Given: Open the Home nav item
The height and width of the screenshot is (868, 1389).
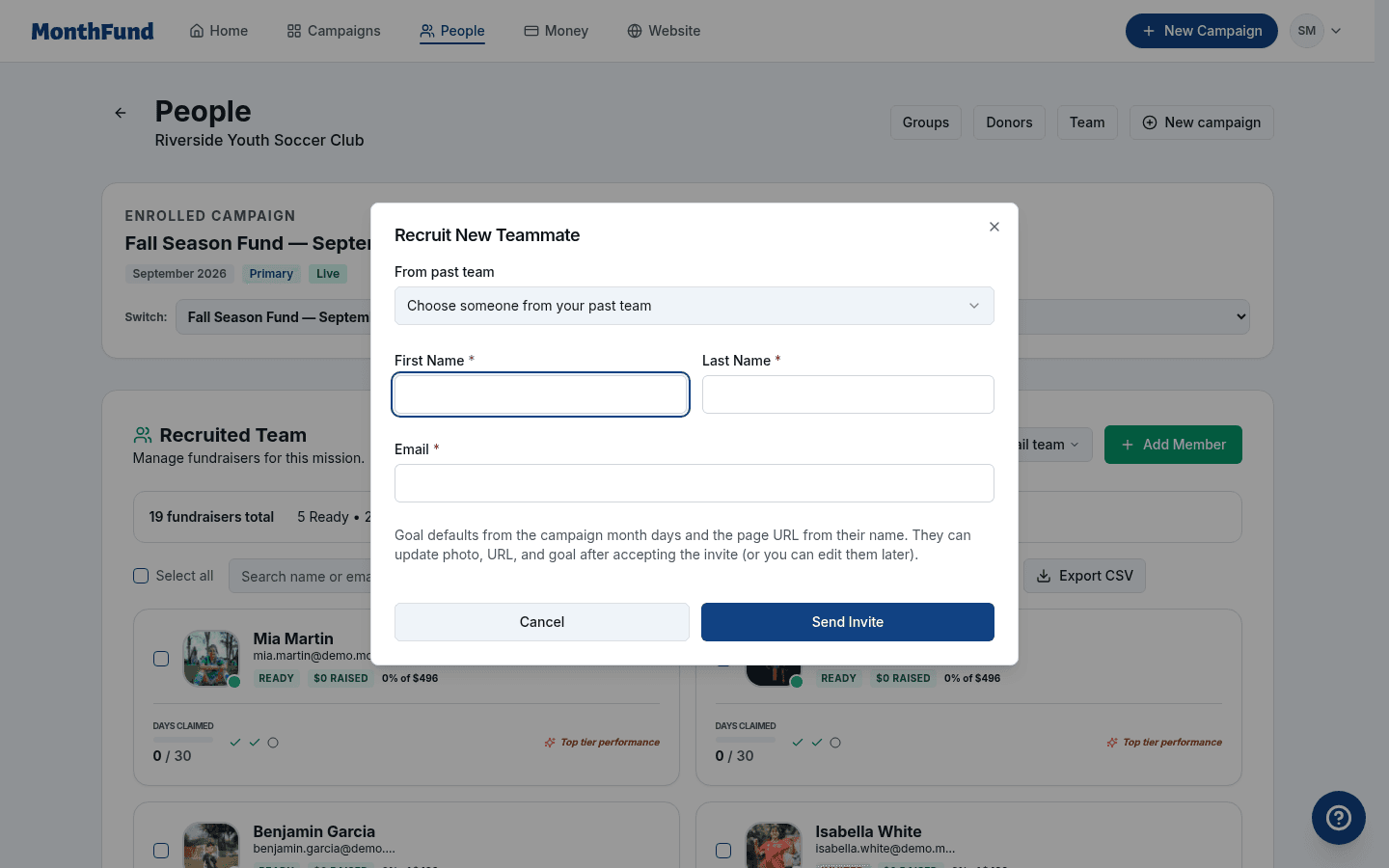Looking at the screenshot, I should click(219, 31).
